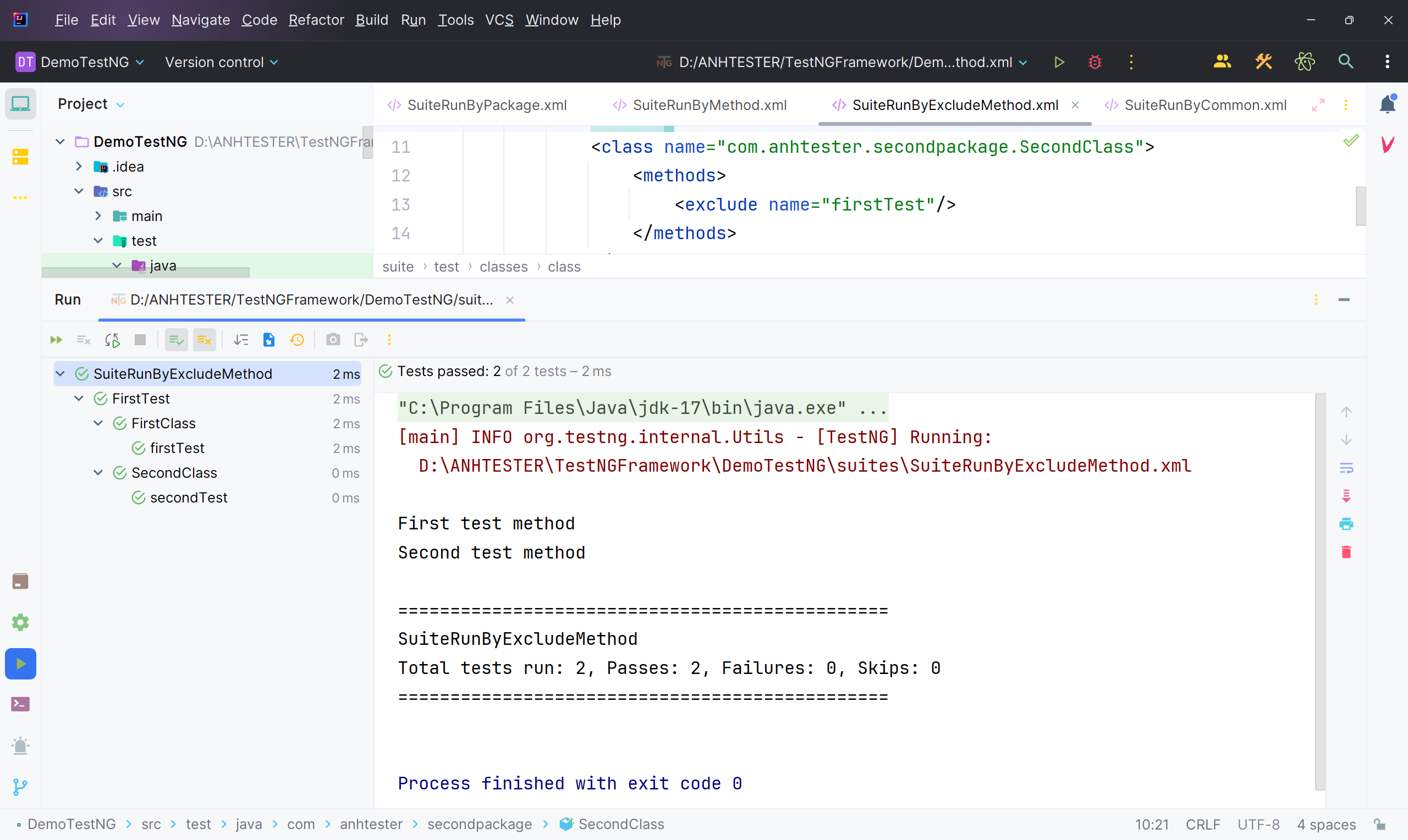
Task: Open the Terminal tool window icon
Action: [20, 704]
